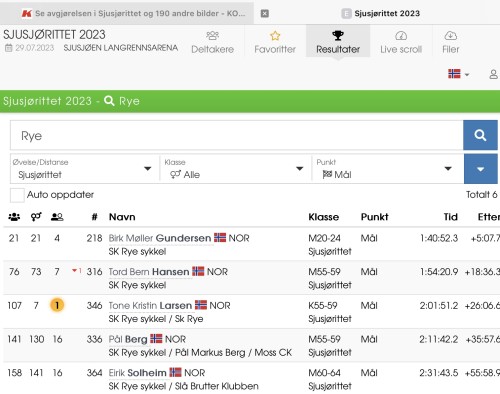Open the user profile icon

(x=493, y=74)
